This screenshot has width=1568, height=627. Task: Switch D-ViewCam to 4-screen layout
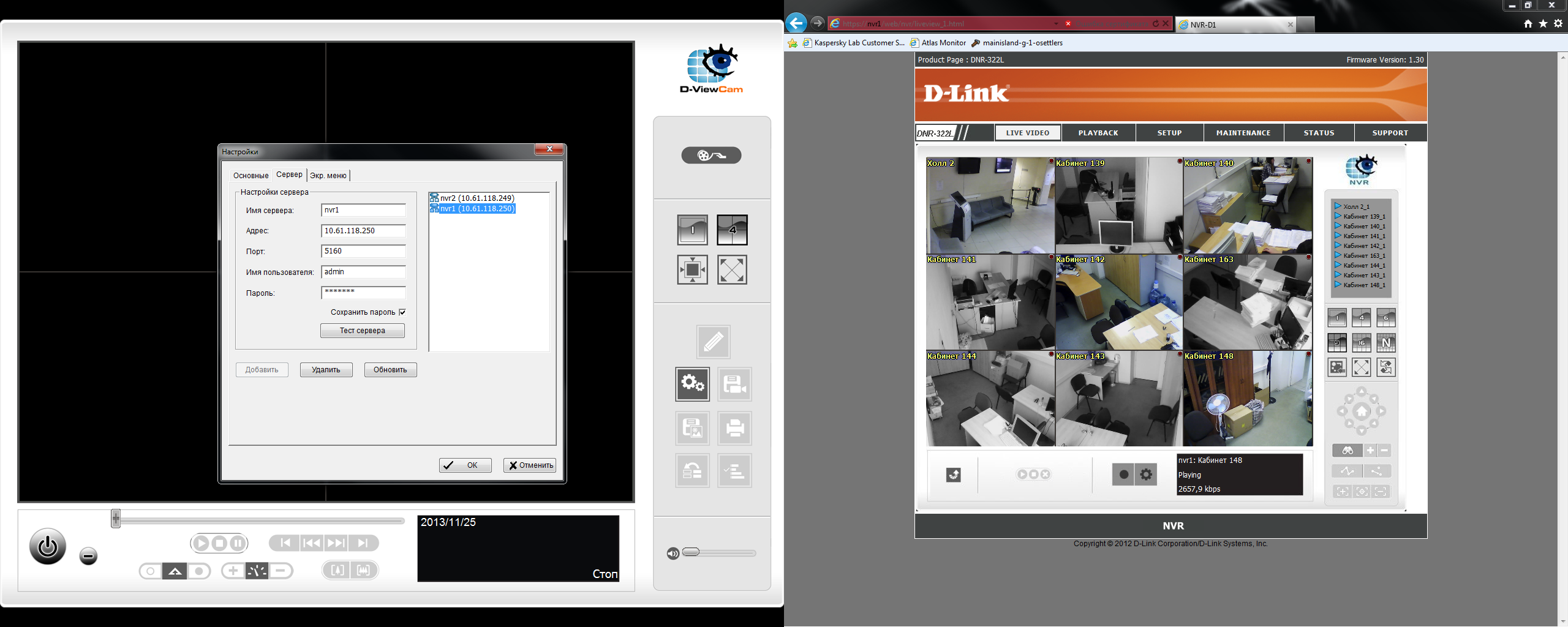[733, 230]
